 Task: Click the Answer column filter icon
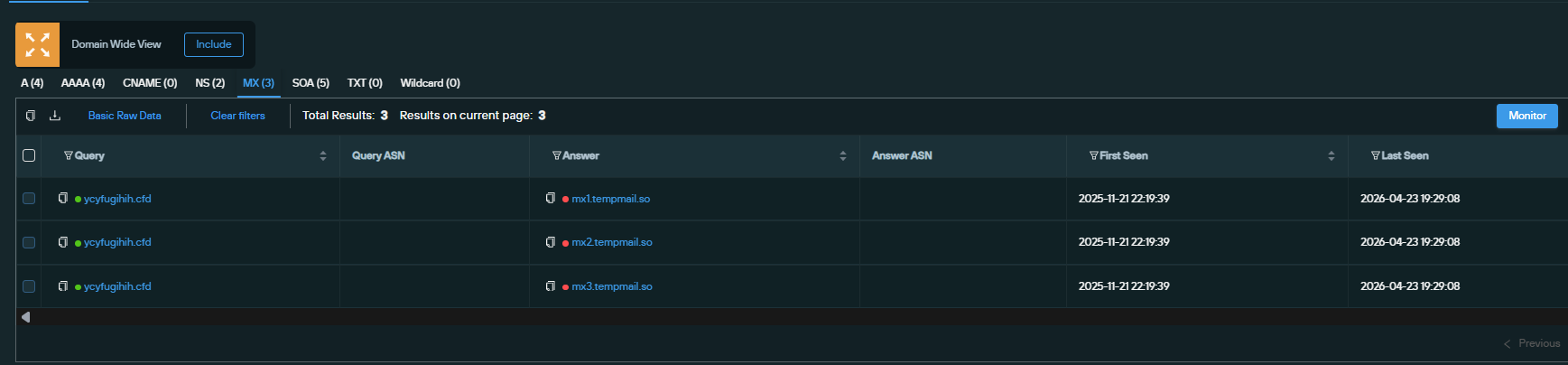(x=557, y=155)
